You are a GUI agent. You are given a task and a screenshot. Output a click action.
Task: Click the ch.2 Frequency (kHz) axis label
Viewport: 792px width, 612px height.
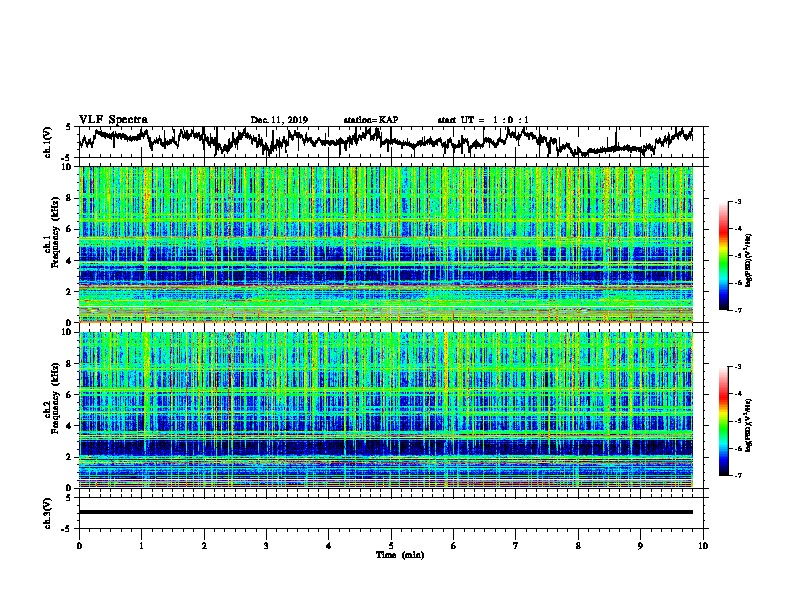tap(51, 398)
